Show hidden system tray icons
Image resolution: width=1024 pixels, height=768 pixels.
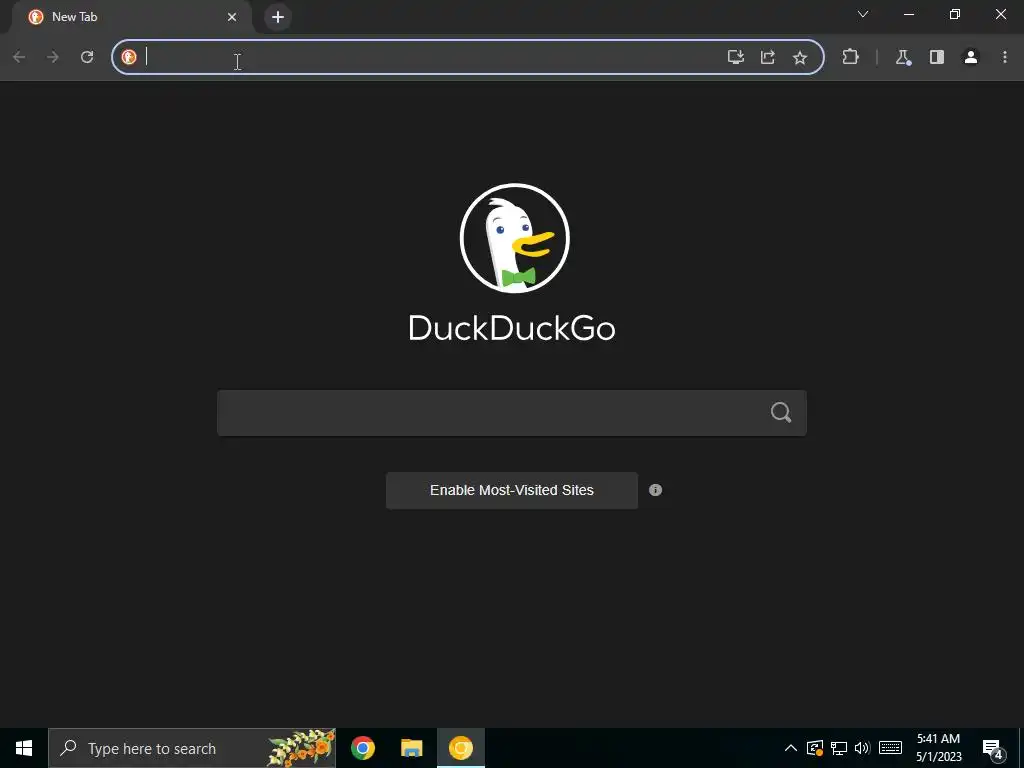(x=791, y=748)
